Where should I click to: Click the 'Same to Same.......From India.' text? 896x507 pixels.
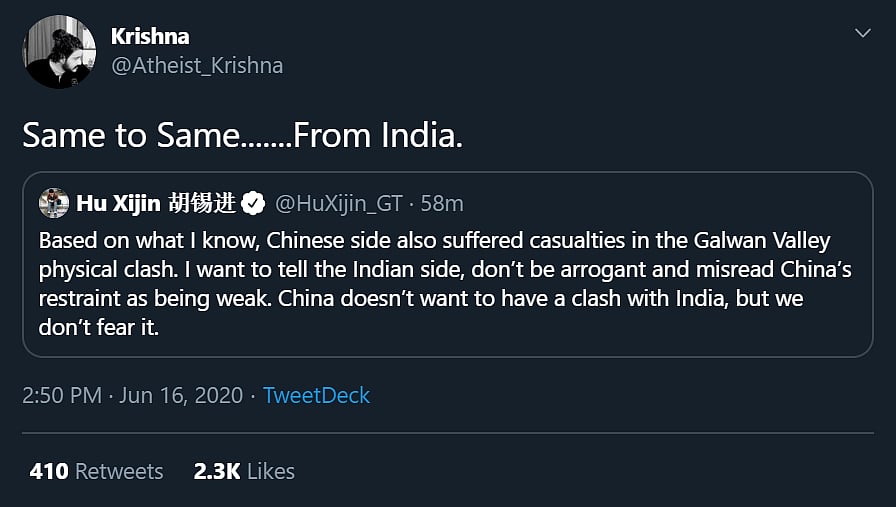pyautogui.click(x=242, y=135)
